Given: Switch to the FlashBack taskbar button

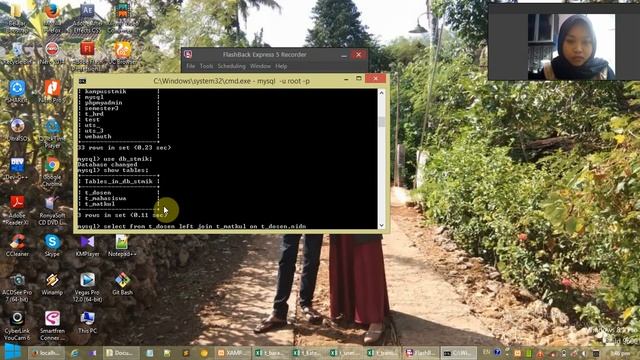Looking at the screenshot, I should click(421, 353).
